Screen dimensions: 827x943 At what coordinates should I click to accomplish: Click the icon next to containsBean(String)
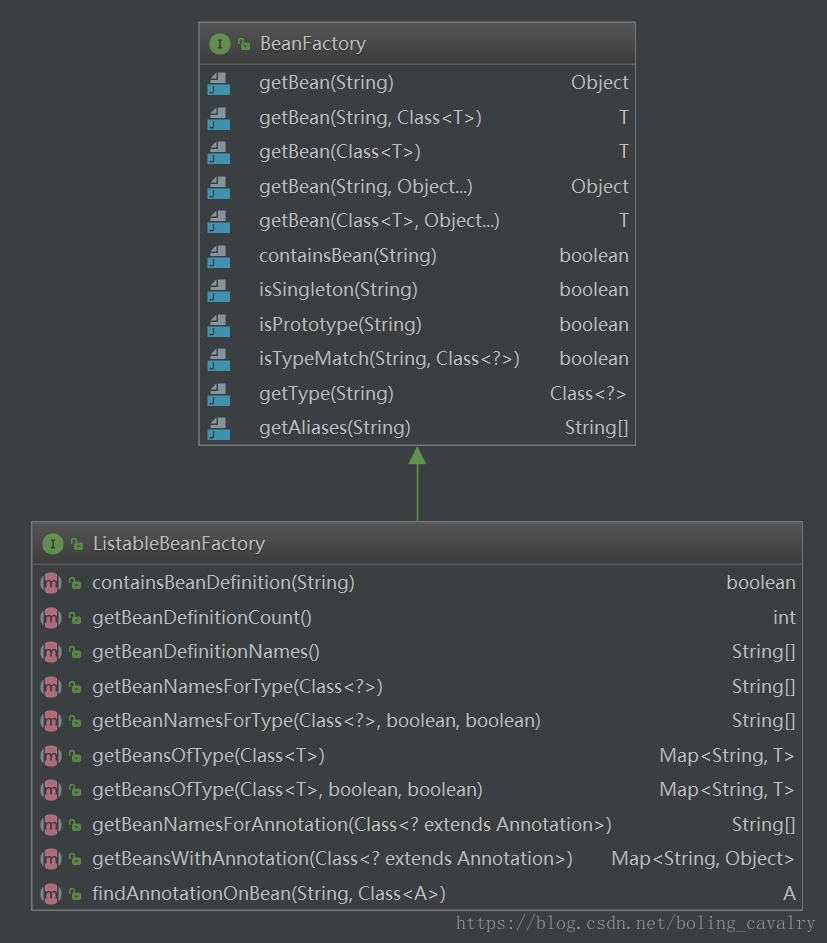[x=218, y=256]
